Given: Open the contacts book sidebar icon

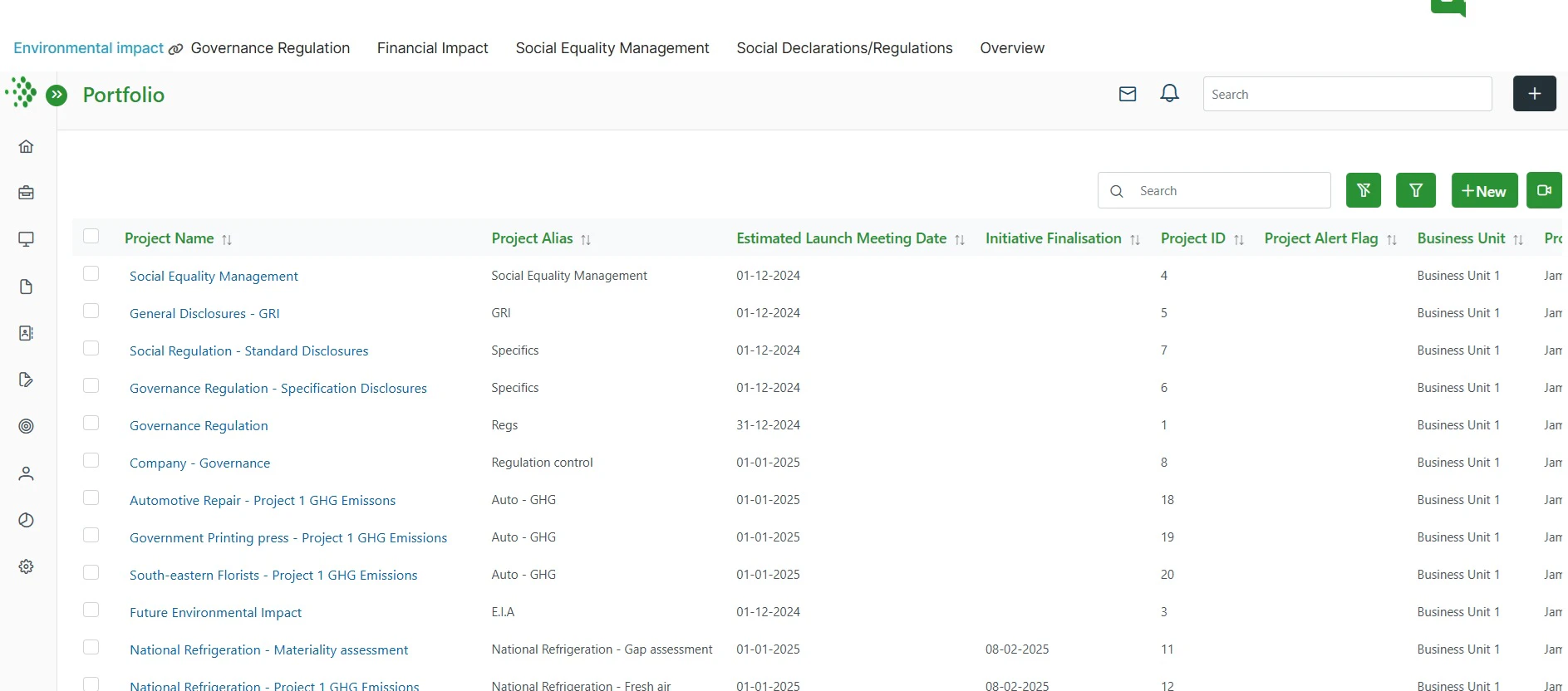Looking at the screenshot, I should point(26,333).
